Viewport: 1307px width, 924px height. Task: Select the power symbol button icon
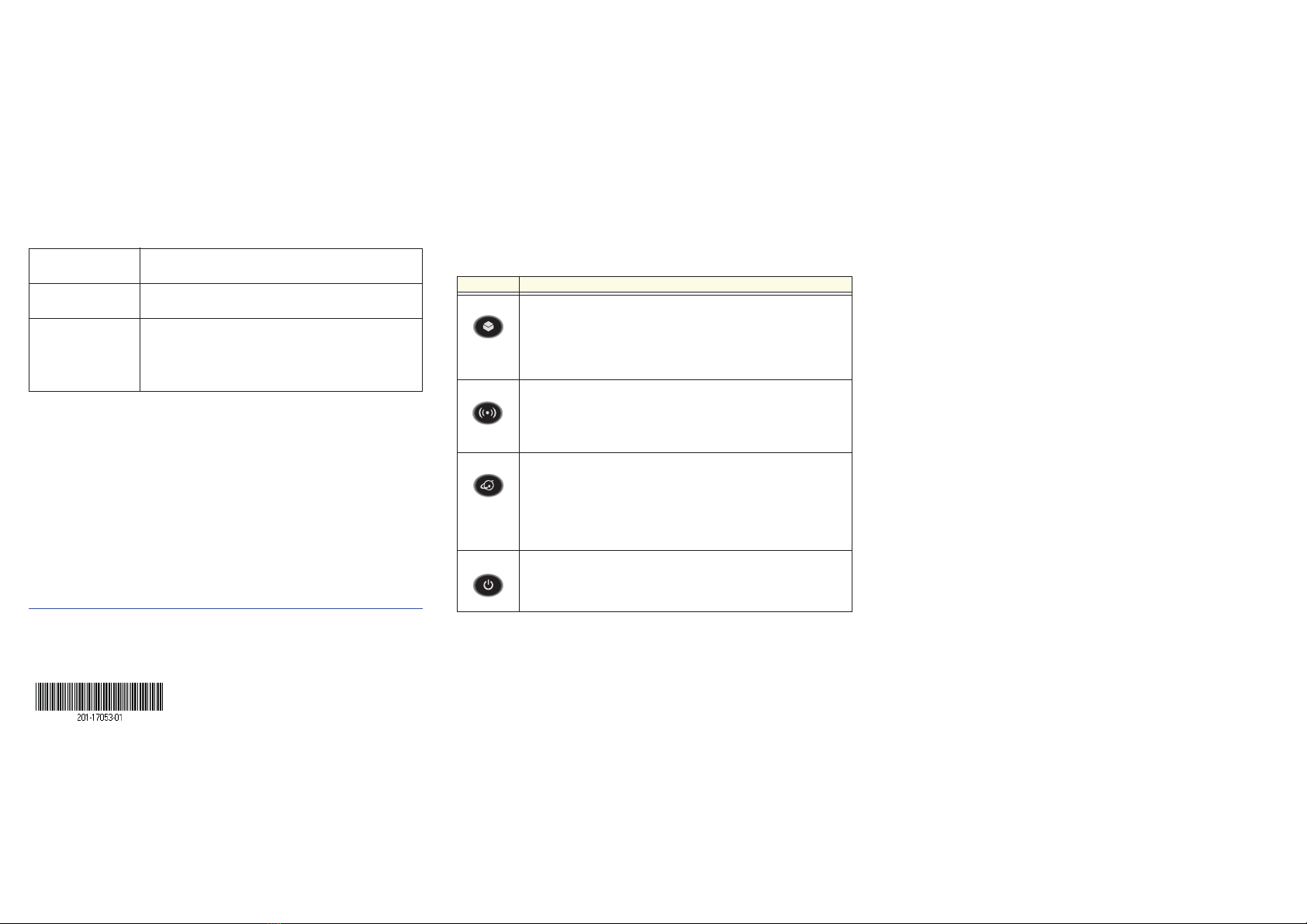coord(487,585)
